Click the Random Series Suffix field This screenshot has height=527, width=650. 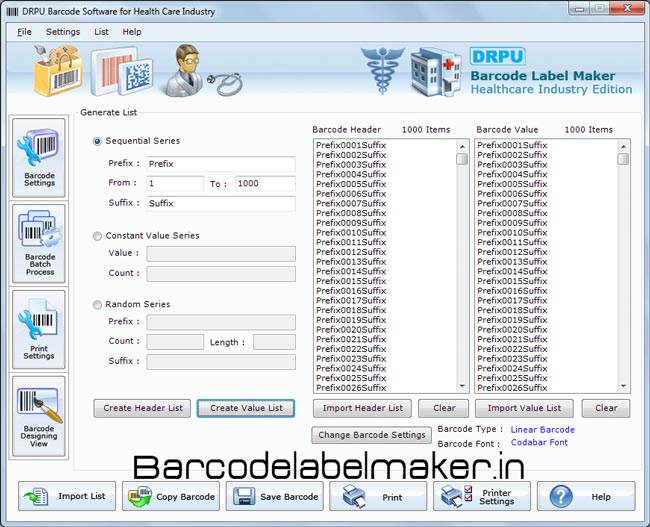[x=221, y=362]
